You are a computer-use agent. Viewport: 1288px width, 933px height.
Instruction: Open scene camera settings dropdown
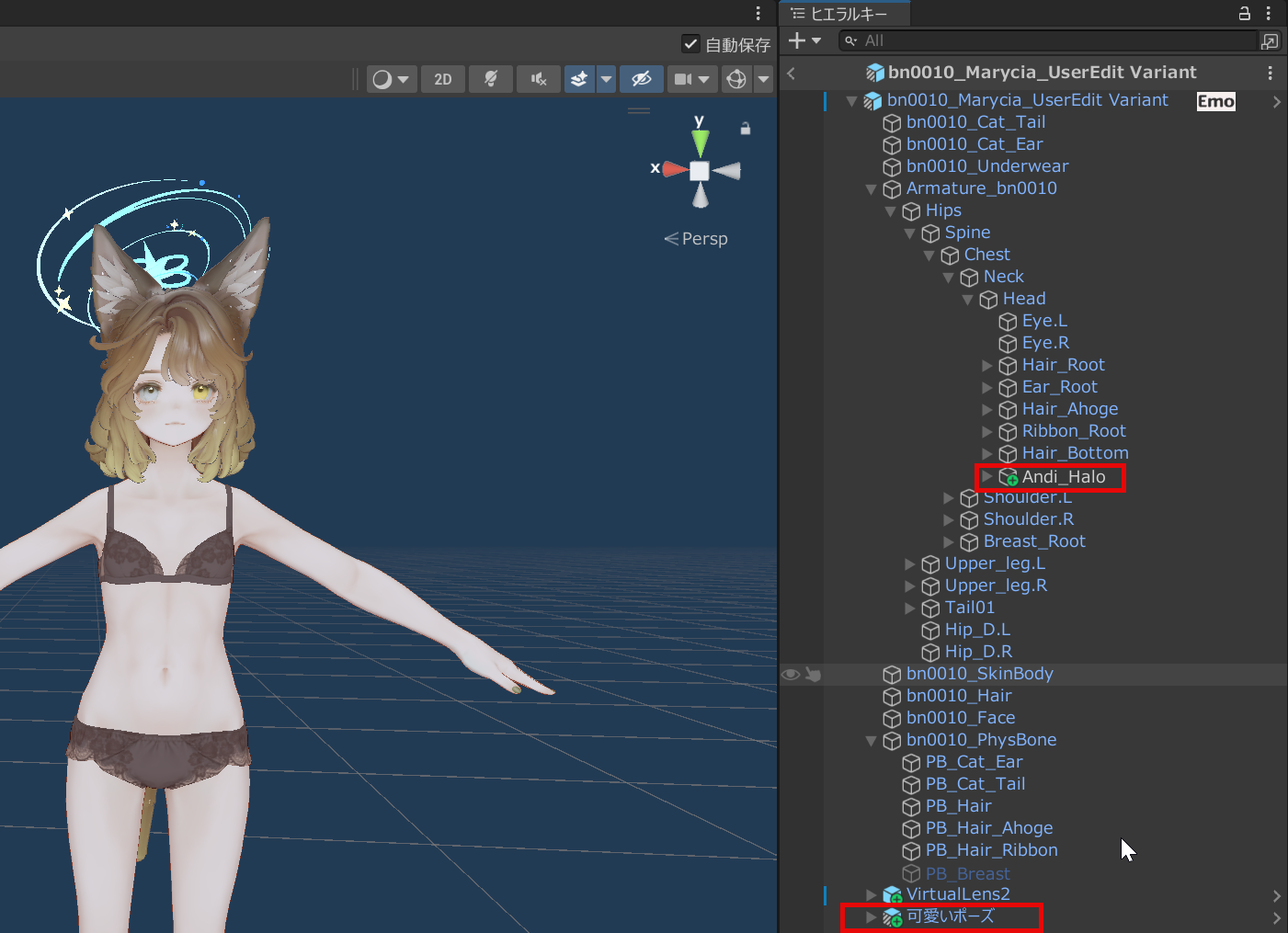coord(692,79)
